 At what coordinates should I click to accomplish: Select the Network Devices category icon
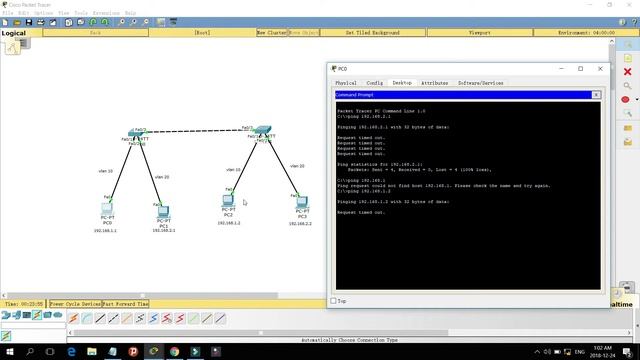click(x=6, y=315)
